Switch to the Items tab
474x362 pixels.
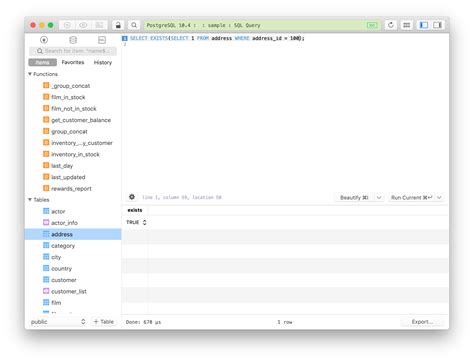(42, 62)
